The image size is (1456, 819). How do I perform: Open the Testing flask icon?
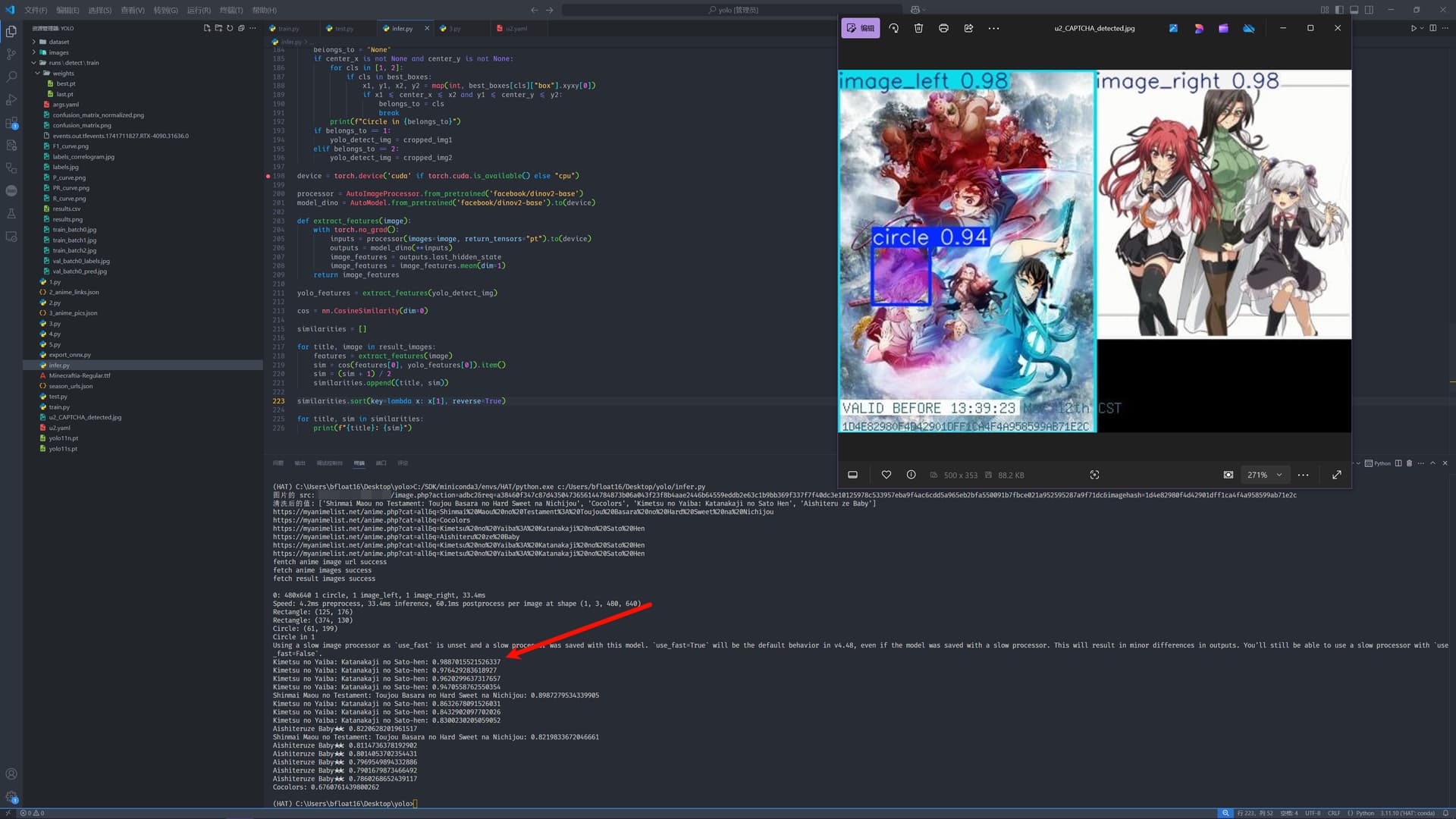point(11,214)
